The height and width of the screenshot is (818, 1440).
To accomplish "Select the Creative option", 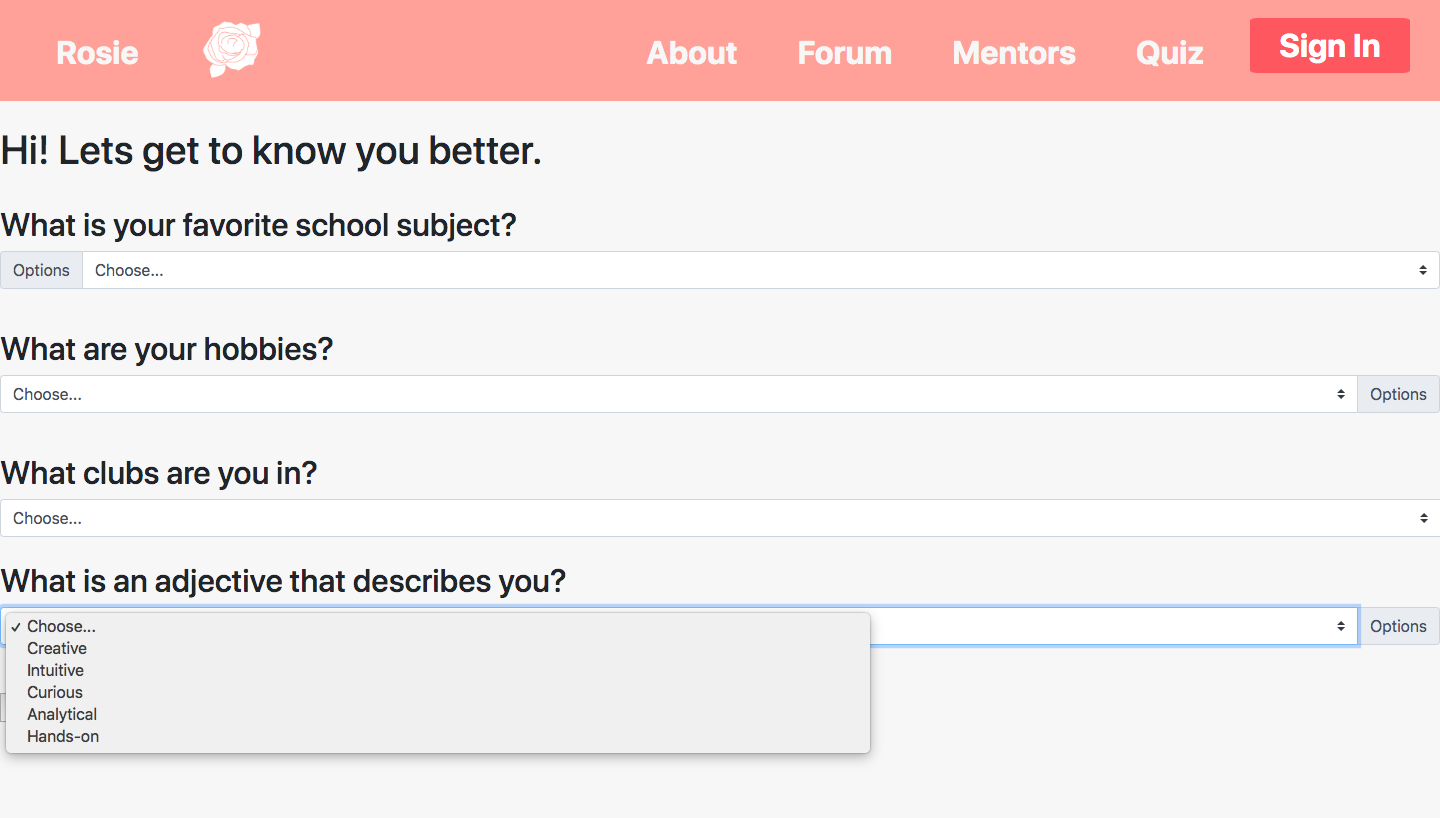I will [x=57, y=648].
